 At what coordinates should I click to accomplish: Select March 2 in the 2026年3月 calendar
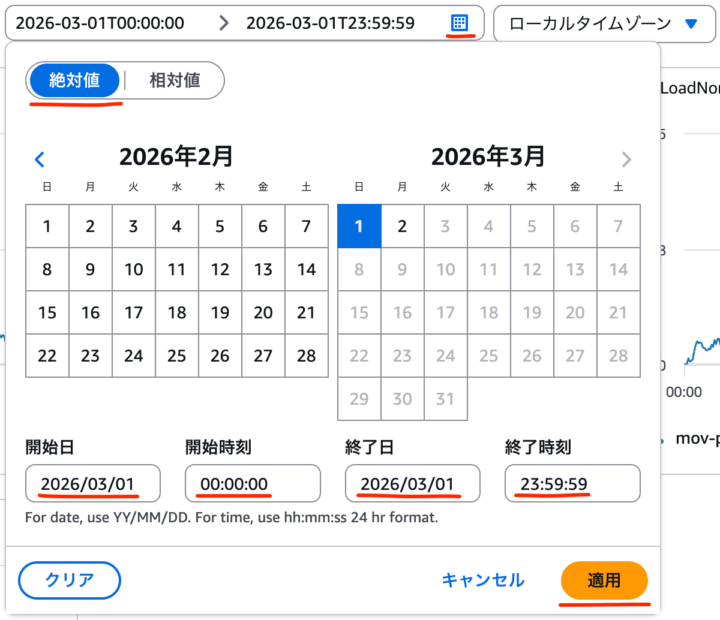[x=402, y=226]
